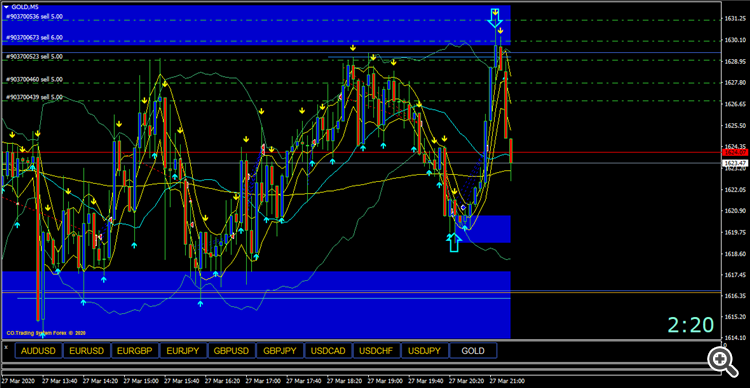This screenshot has width=750, height=388.
Task: Click the GOLD,M5 chart title
Action: point(25,7)
